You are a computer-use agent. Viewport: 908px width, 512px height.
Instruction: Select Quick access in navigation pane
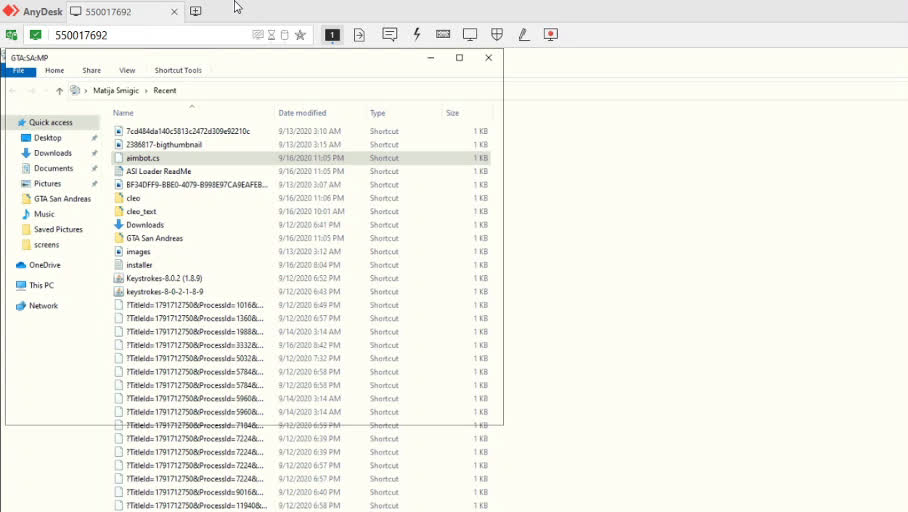click(51, 123)
